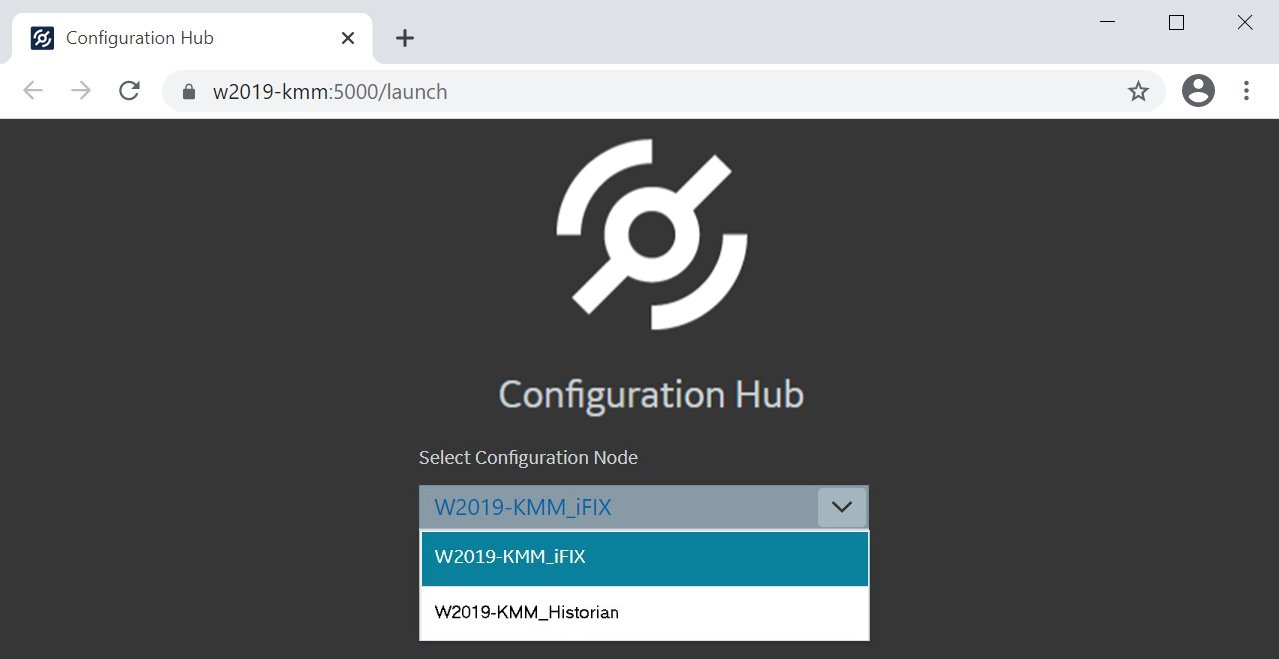Close the browser window
The height and width of the screenshot is (659, 1279).
point(1245,22)
